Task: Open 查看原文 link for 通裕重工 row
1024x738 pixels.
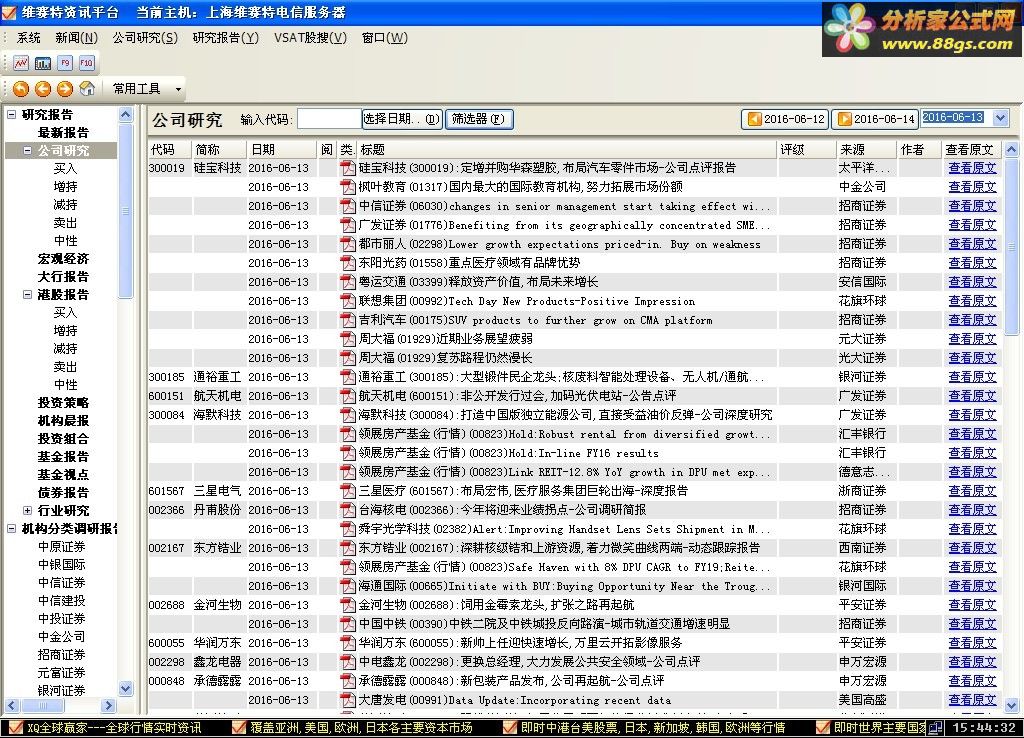Action: (972, 377)
